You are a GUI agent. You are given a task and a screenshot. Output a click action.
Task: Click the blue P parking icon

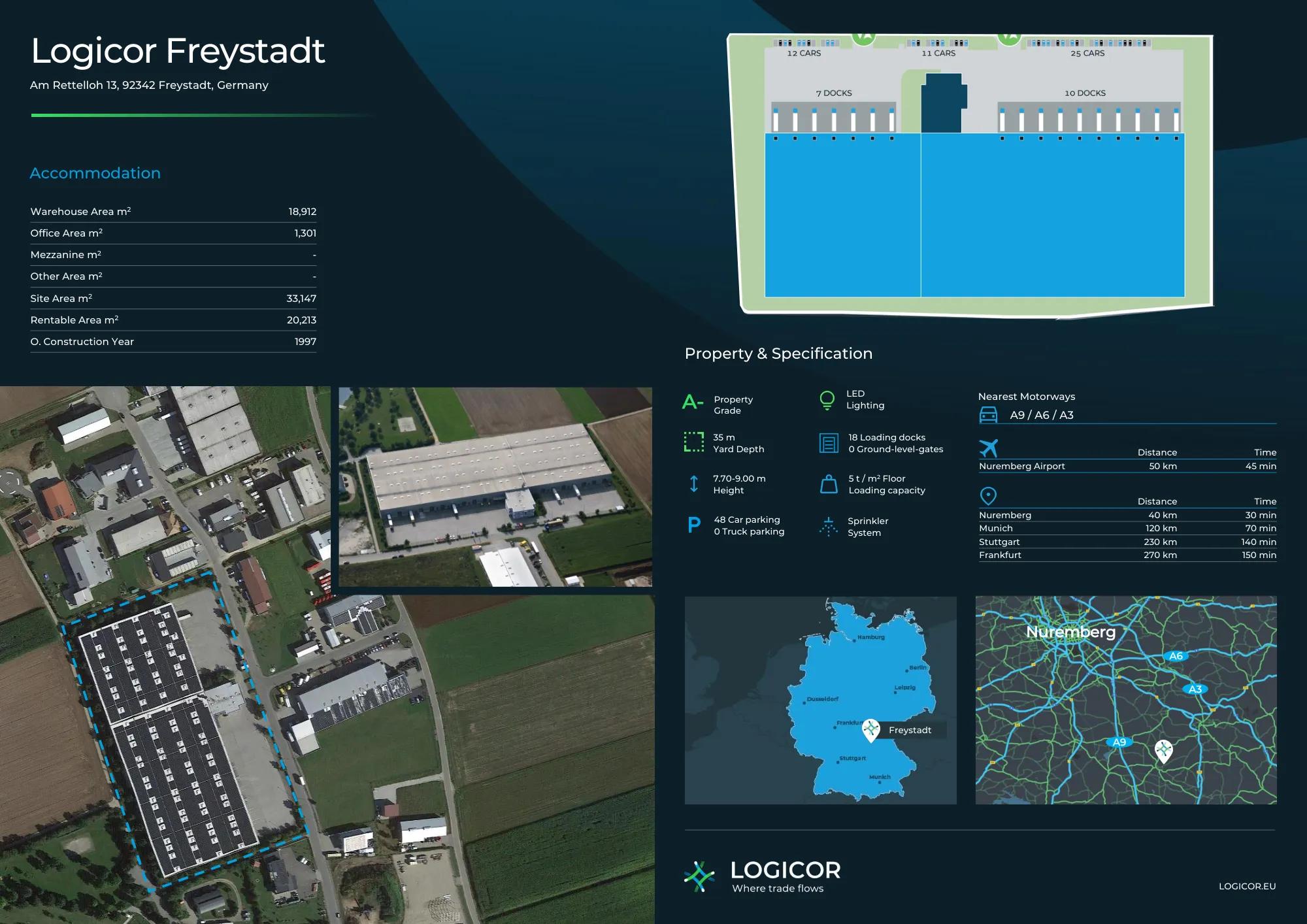(694, 525)
